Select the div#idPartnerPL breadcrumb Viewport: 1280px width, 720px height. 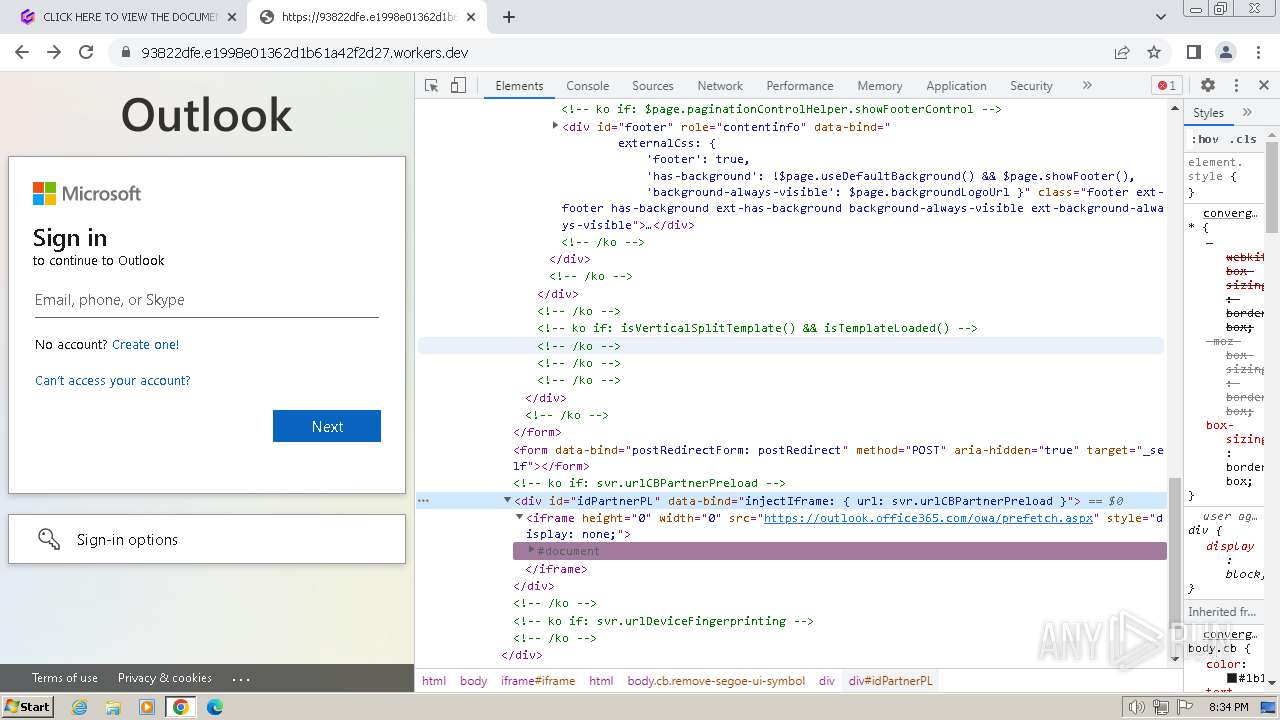point(890,681)
